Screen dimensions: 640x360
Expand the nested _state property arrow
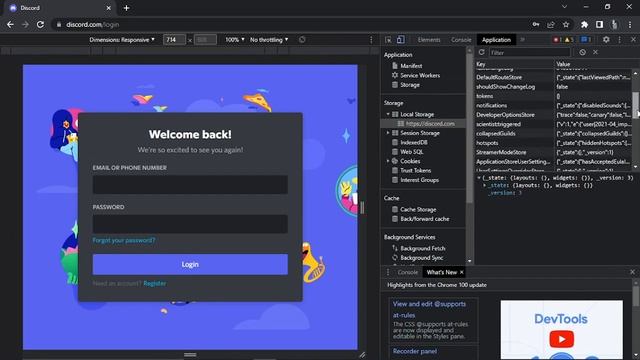point(484,185)
